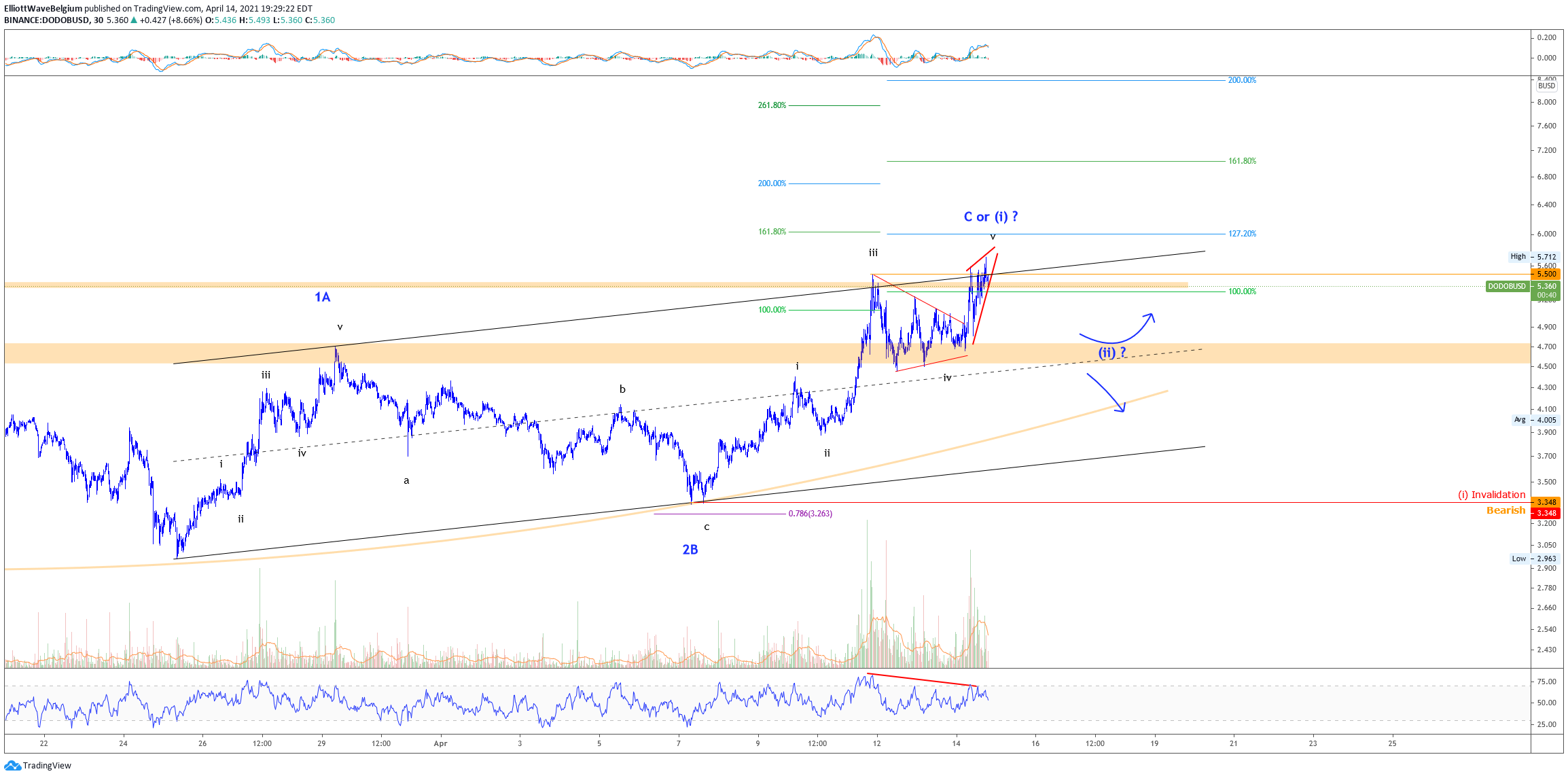Click the orange 5.500 price label
Viewport: 1568px width, 778px height.
click(1546, 274)
